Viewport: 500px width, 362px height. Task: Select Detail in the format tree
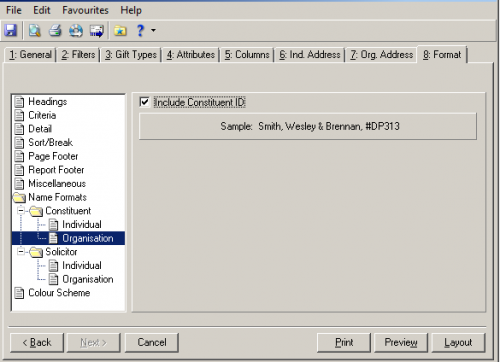click(x=40, y=129)
